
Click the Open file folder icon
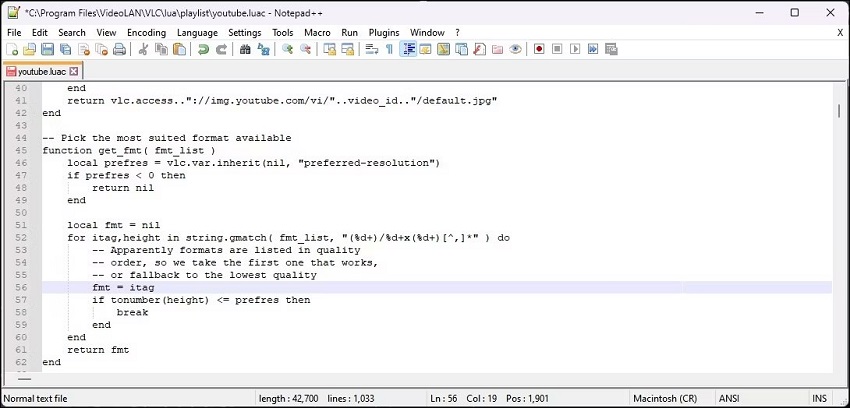pyautogui.click(x=29, y=49)
